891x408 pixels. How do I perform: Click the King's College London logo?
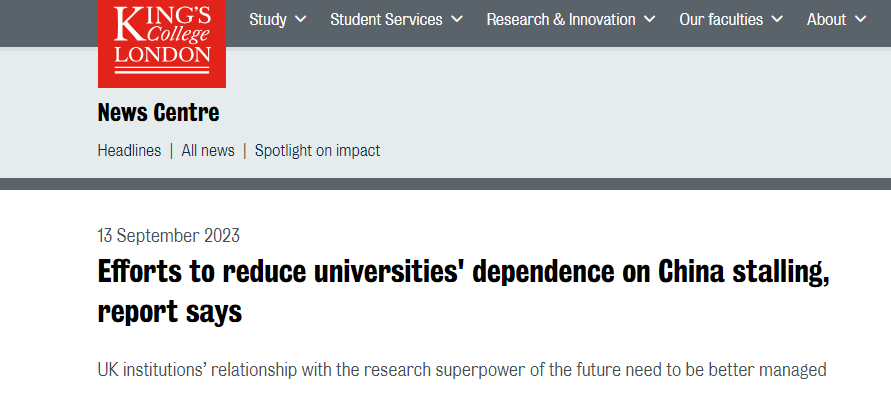tap(162, 40)
